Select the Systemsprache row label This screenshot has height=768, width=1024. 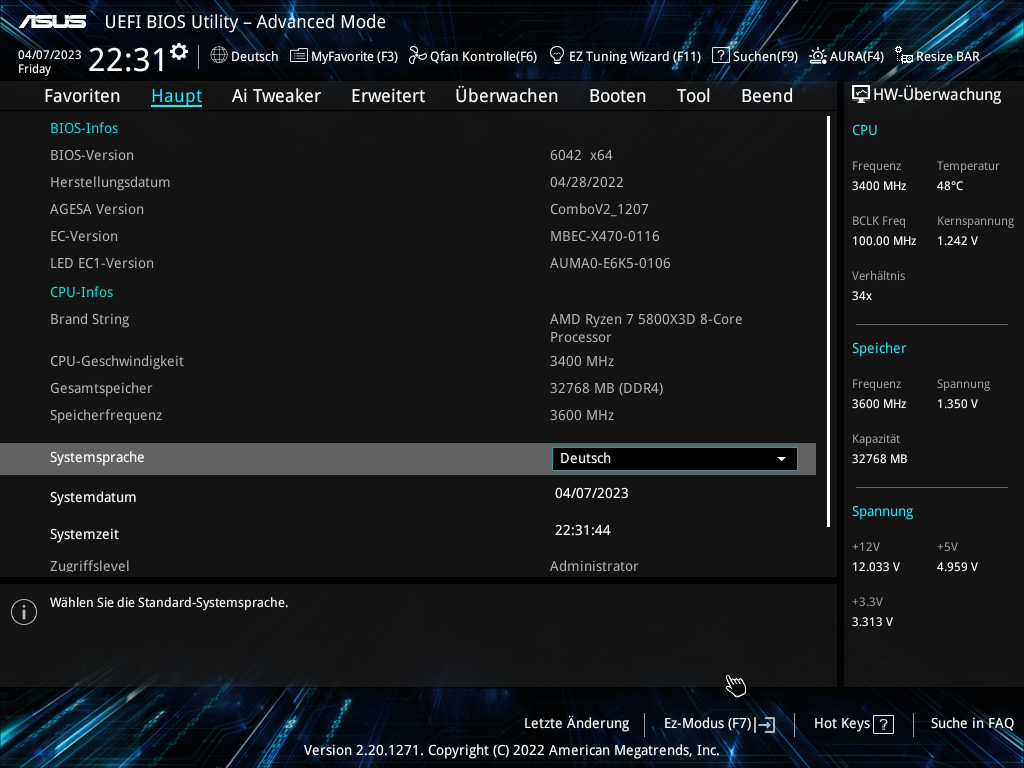[97, 458]
